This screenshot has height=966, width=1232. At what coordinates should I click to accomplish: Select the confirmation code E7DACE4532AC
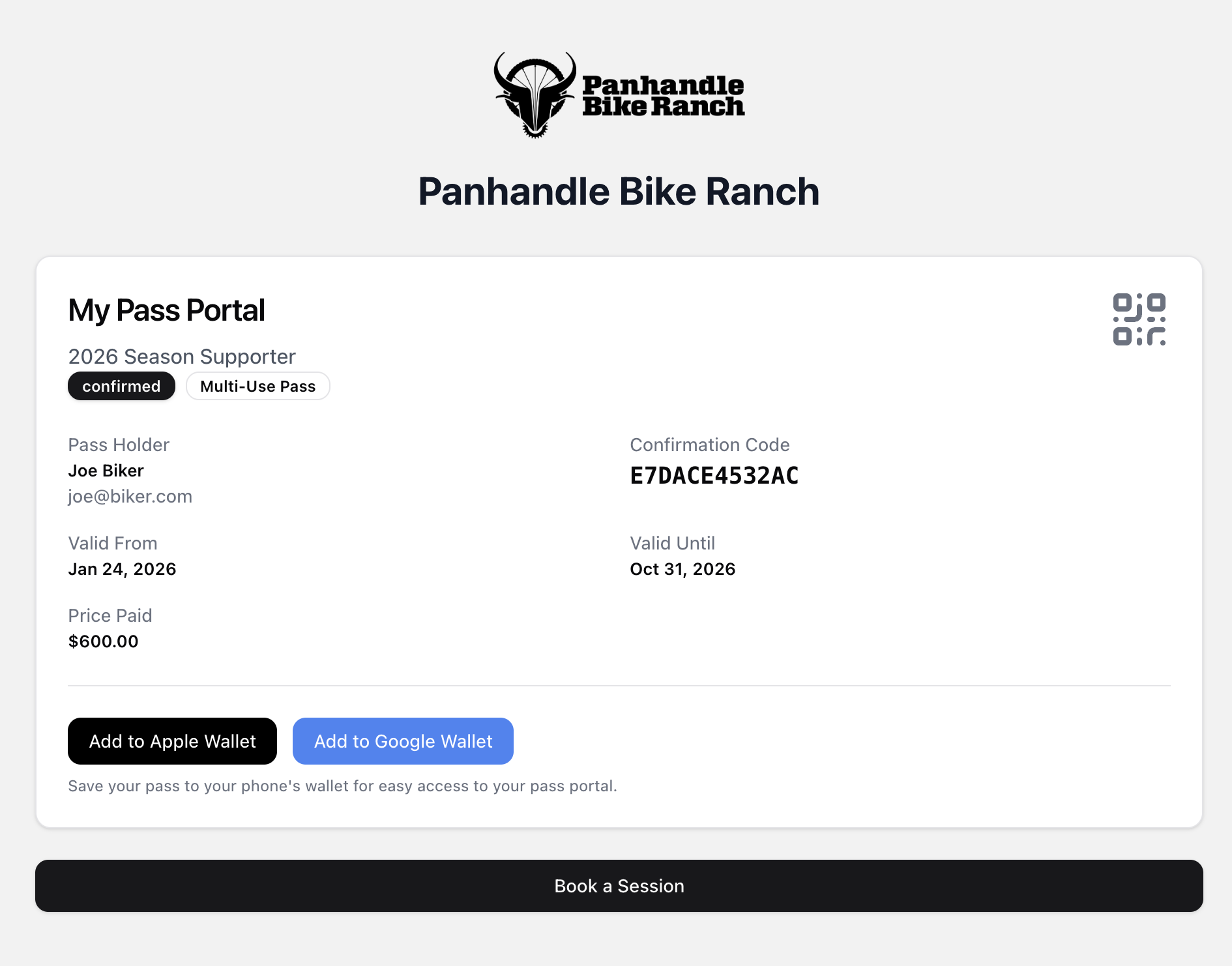point(714,476)
